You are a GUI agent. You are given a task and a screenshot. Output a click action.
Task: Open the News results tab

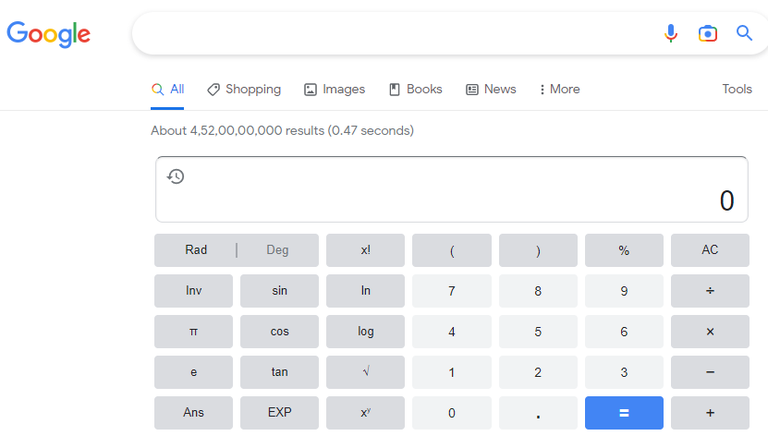pos(491,89)
